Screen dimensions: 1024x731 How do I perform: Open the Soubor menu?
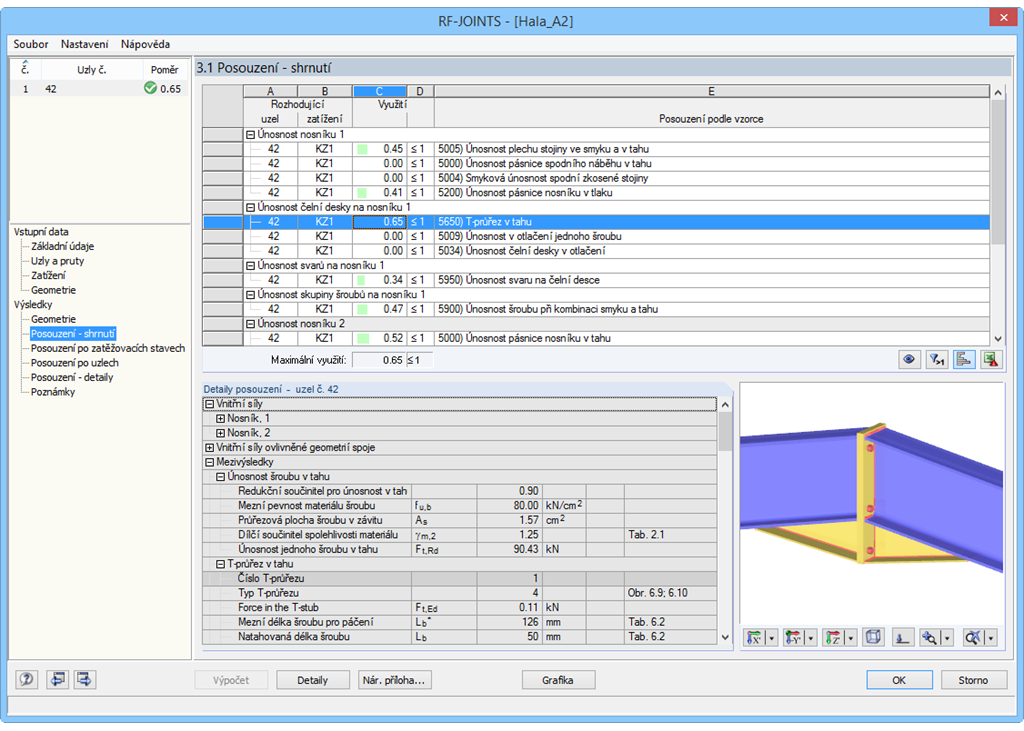(31, 44)
